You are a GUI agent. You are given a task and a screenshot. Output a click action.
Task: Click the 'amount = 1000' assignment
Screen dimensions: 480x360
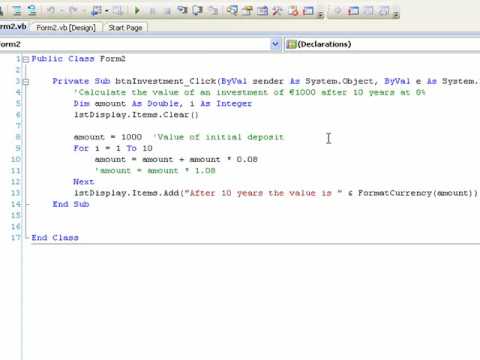click(x=108, y=137)
